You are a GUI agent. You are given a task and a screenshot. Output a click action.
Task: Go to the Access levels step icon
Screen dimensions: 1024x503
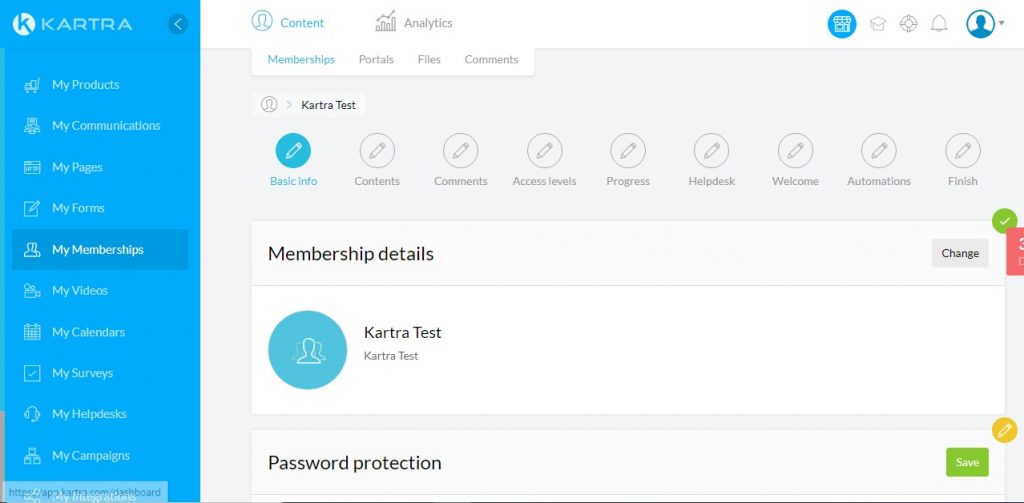pos(544,151)
